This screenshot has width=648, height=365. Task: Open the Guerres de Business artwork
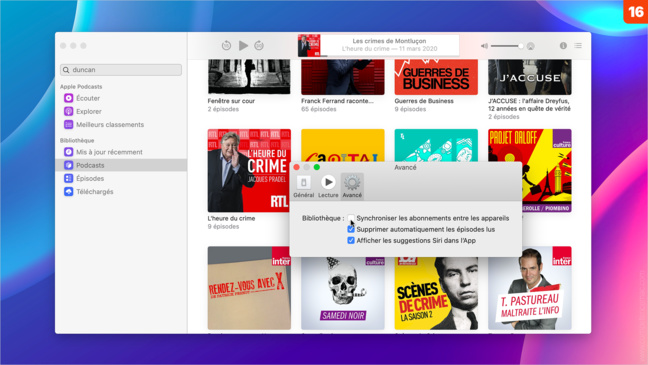pos(436,77)
